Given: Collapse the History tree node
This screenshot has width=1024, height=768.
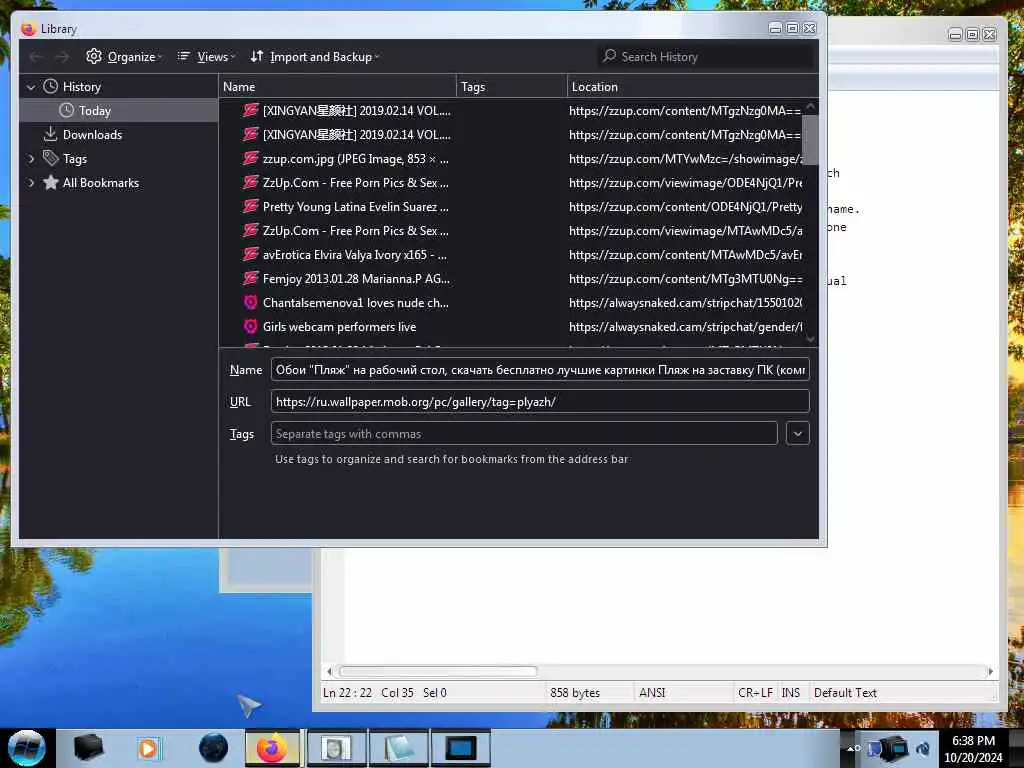Looking at the screenshot, I should [x=31, y=86].
